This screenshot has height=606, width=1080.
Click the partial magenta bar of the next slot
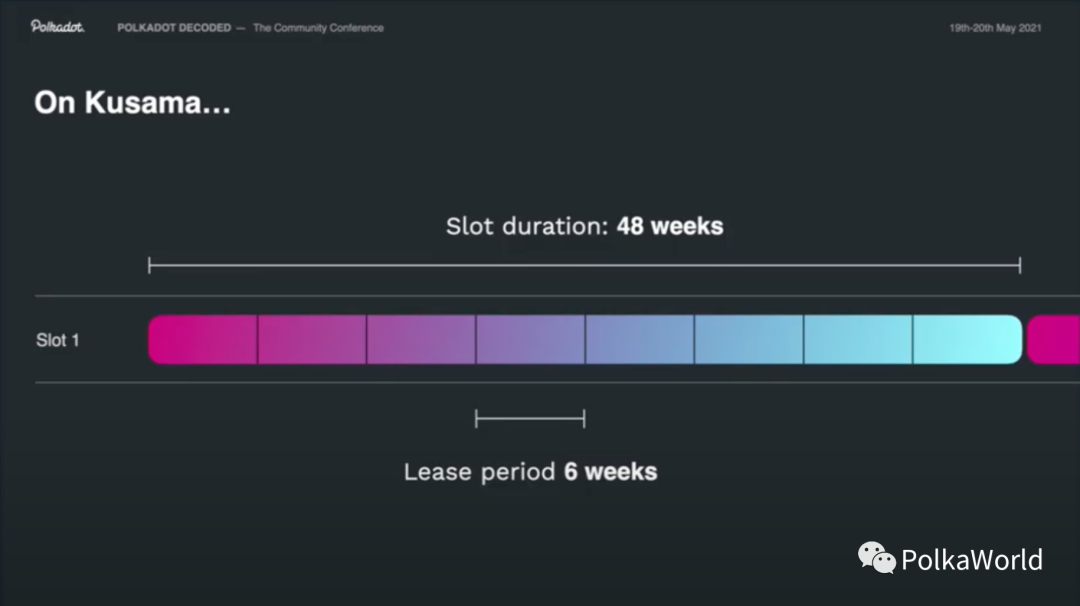(1055, 340)
